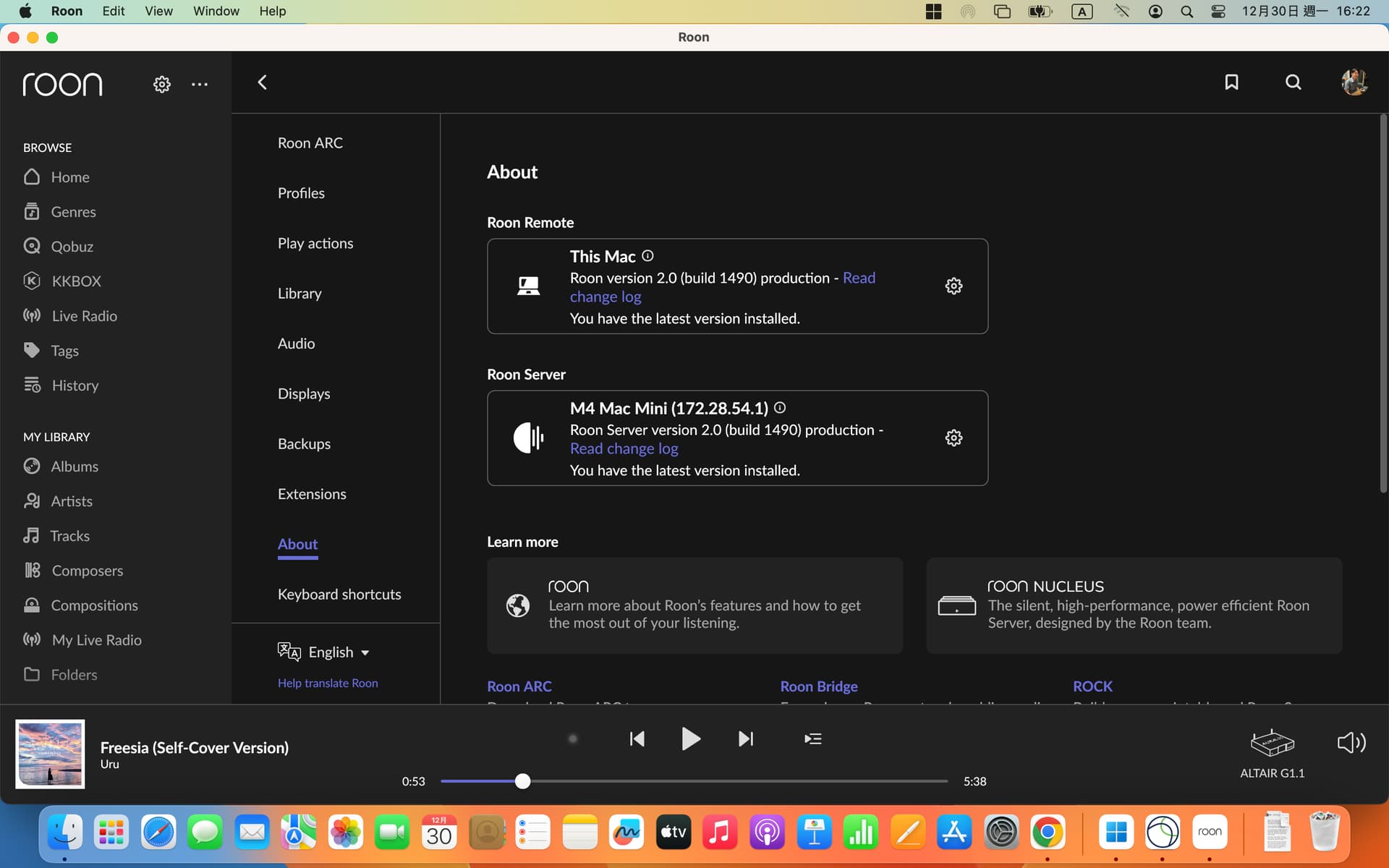Open bookmarks icon in top bar
This screenshot has height=868, width=1389.
tap(1231, 82)
